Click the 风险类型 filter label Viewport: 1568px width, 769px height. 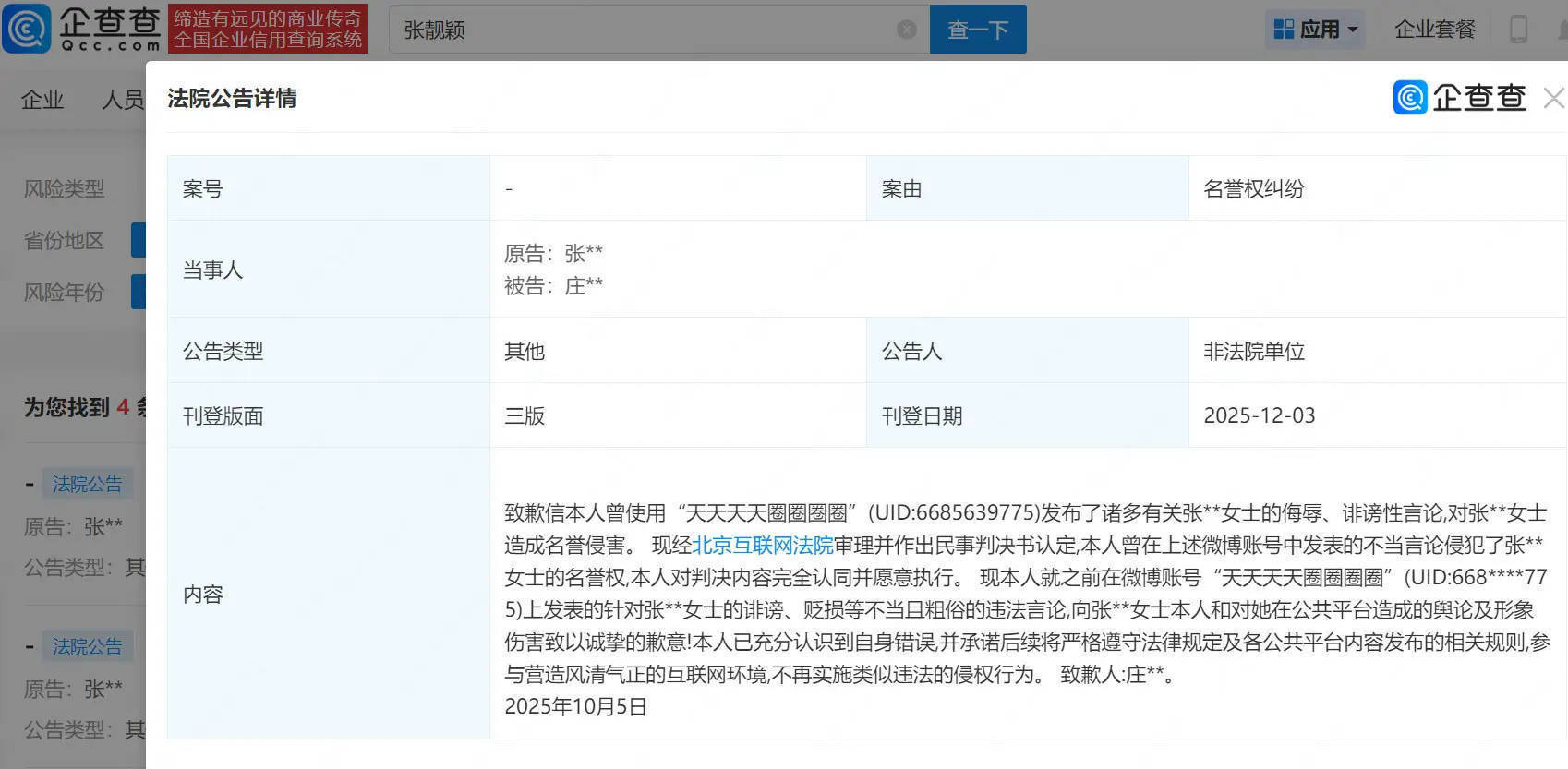[64, 189]
